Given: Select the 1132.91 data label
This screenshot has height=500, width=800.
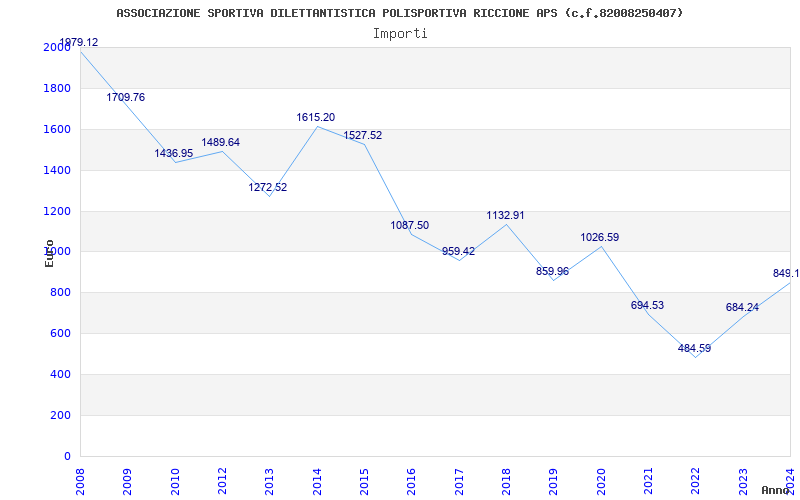Looking at the screenshot, I should 505,215.
